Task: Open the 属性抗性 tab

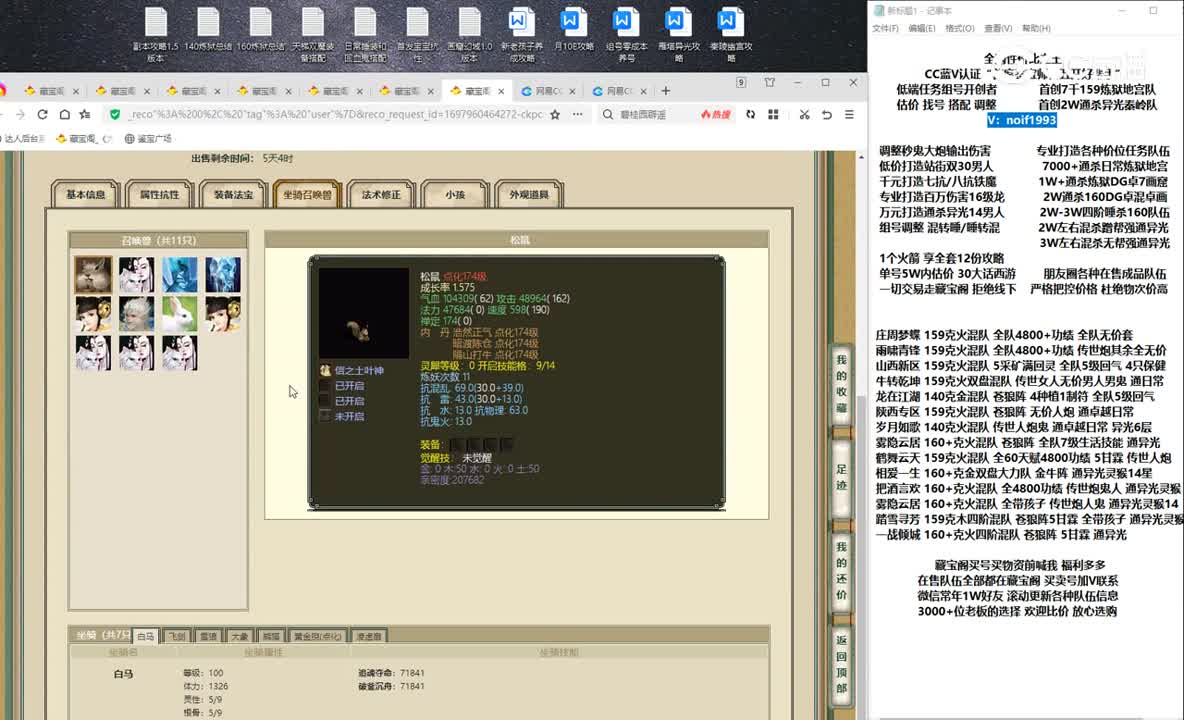Action: click(159, 195)
